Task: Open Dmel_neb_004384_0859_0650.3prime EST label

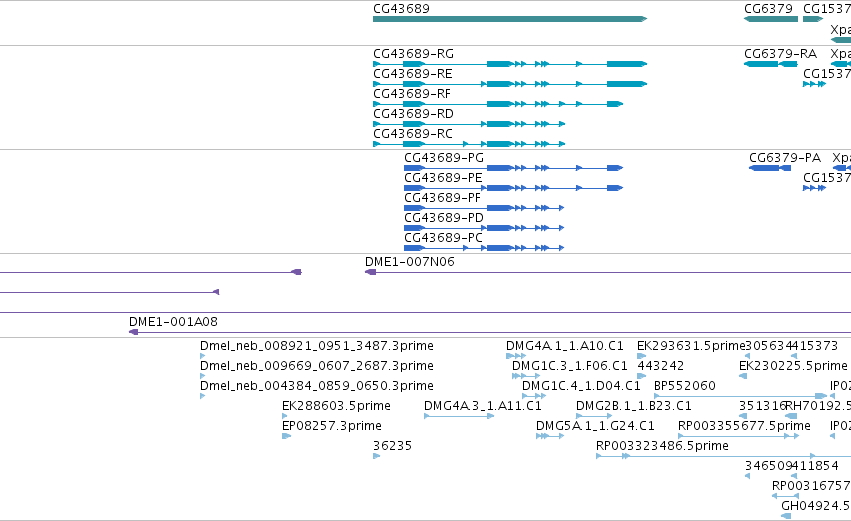Action: pyautogui.click(x=316, y=386)
